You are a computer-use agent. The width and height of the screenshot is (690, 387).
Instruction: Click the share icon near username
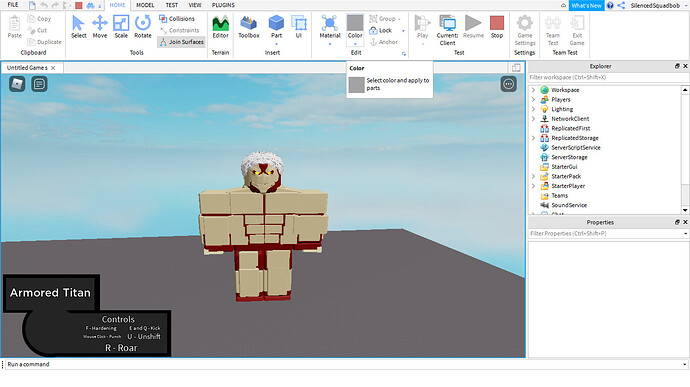tap(621, 5)
